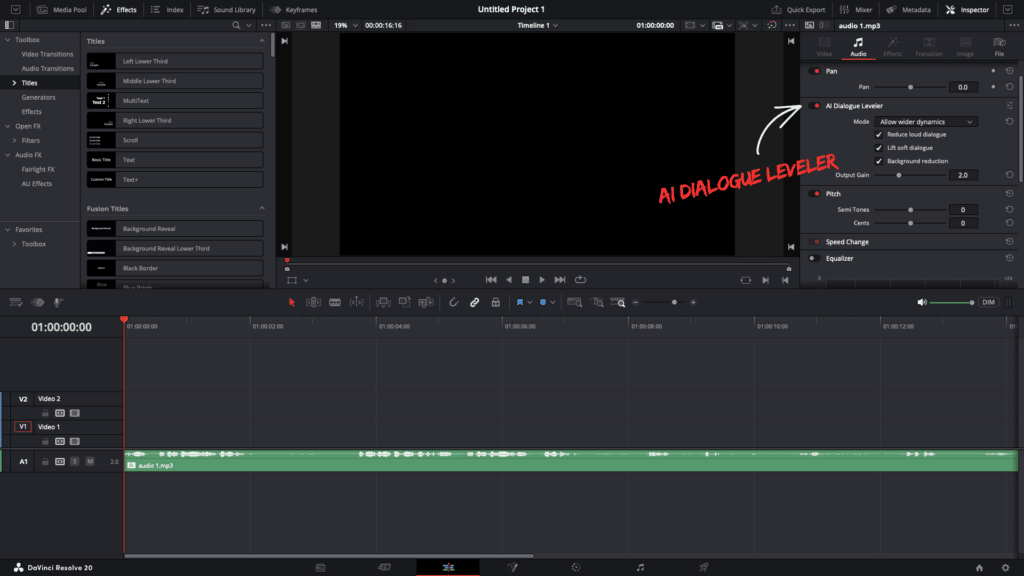1024x576 pixels.
Task: Enable the Snapping magnet tool
Action: point(454,302)
